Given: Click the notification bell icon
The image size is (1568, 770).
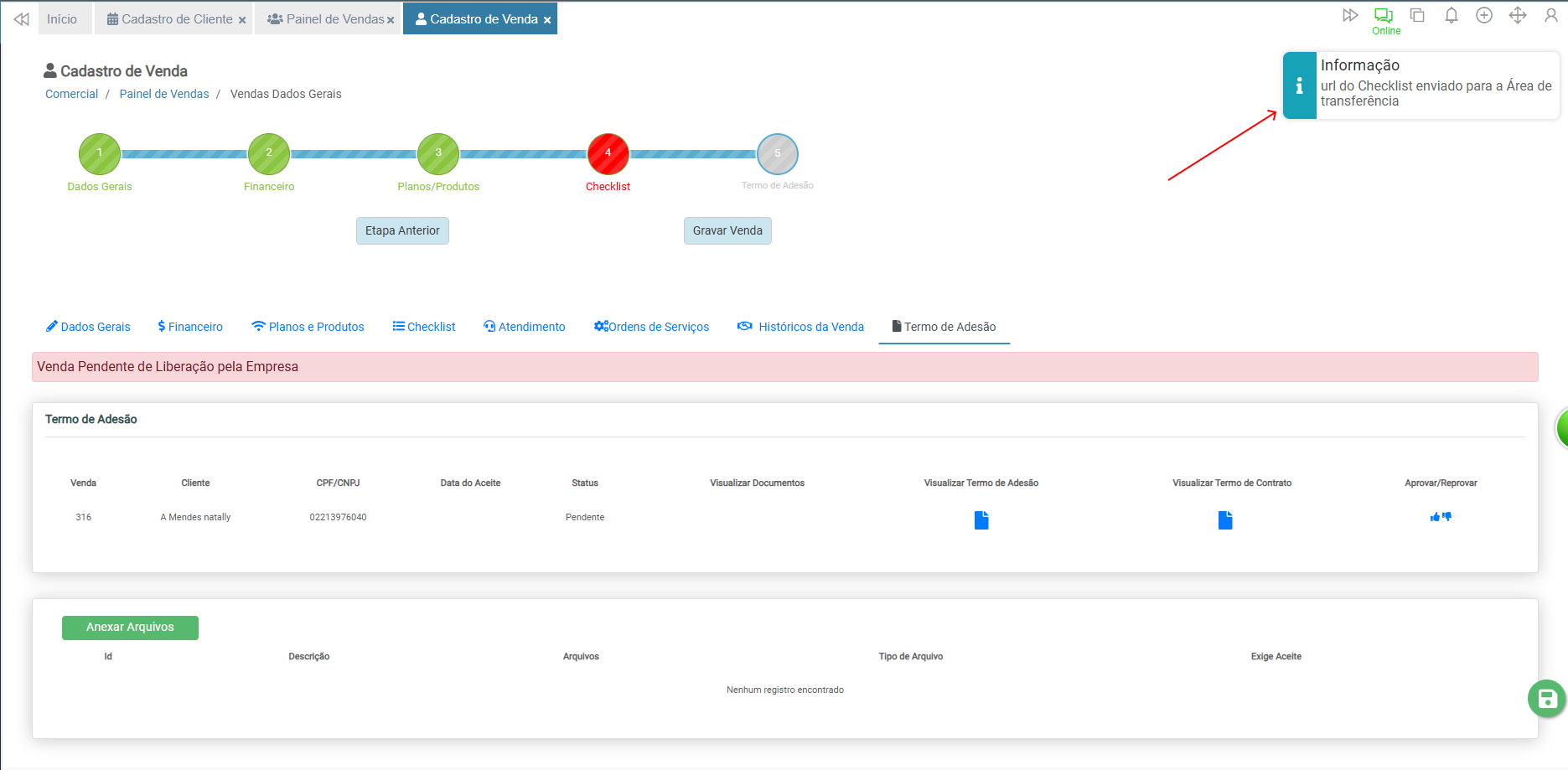Looking at the screenshot, I should (x=1451, y=16).
